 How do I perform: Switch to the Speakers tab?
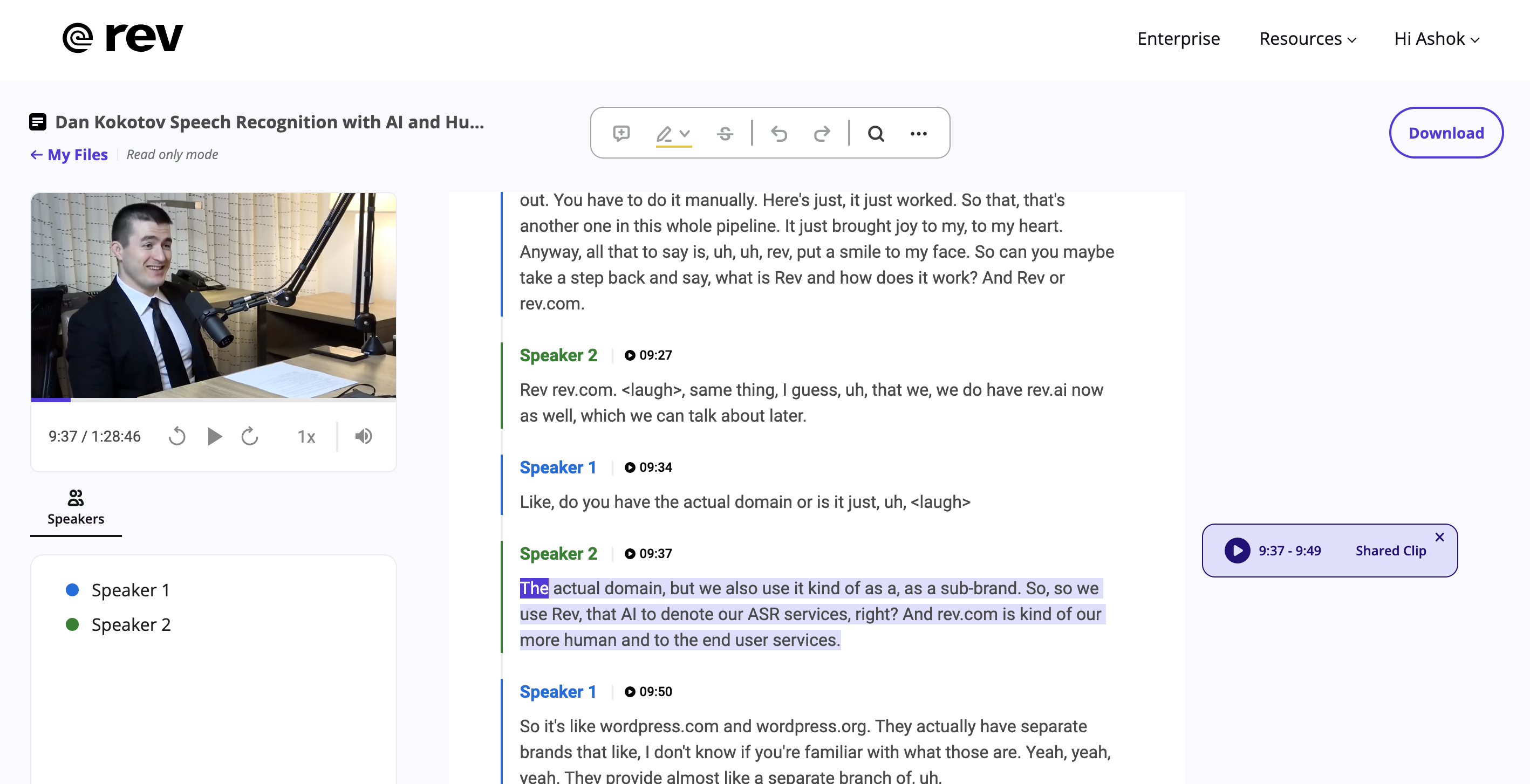(76, 519)
